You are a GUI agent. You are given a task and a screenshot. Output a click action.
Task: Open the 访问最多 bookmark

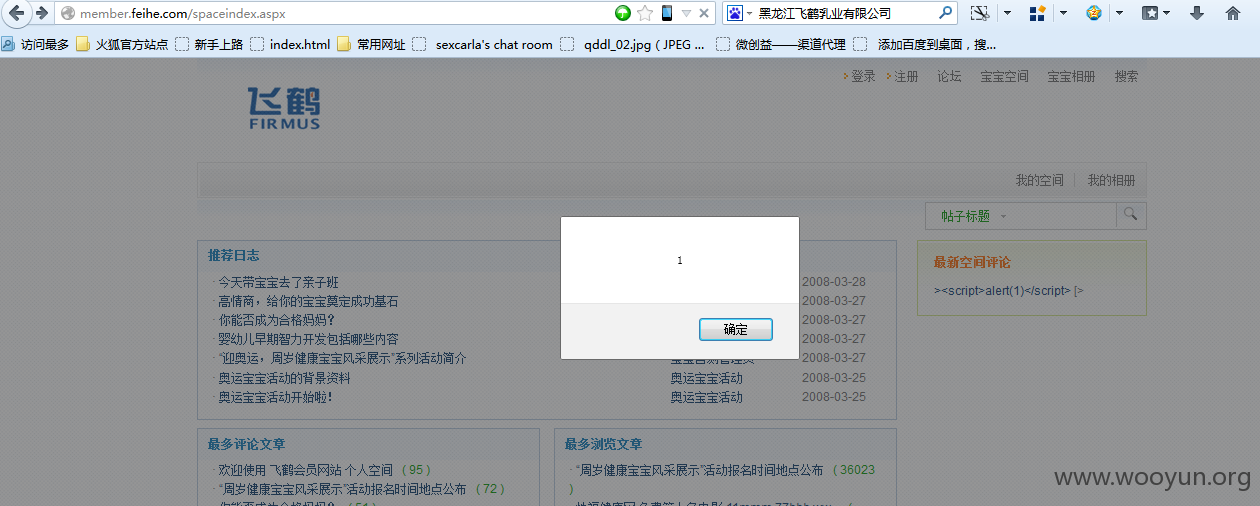[36, 44]
